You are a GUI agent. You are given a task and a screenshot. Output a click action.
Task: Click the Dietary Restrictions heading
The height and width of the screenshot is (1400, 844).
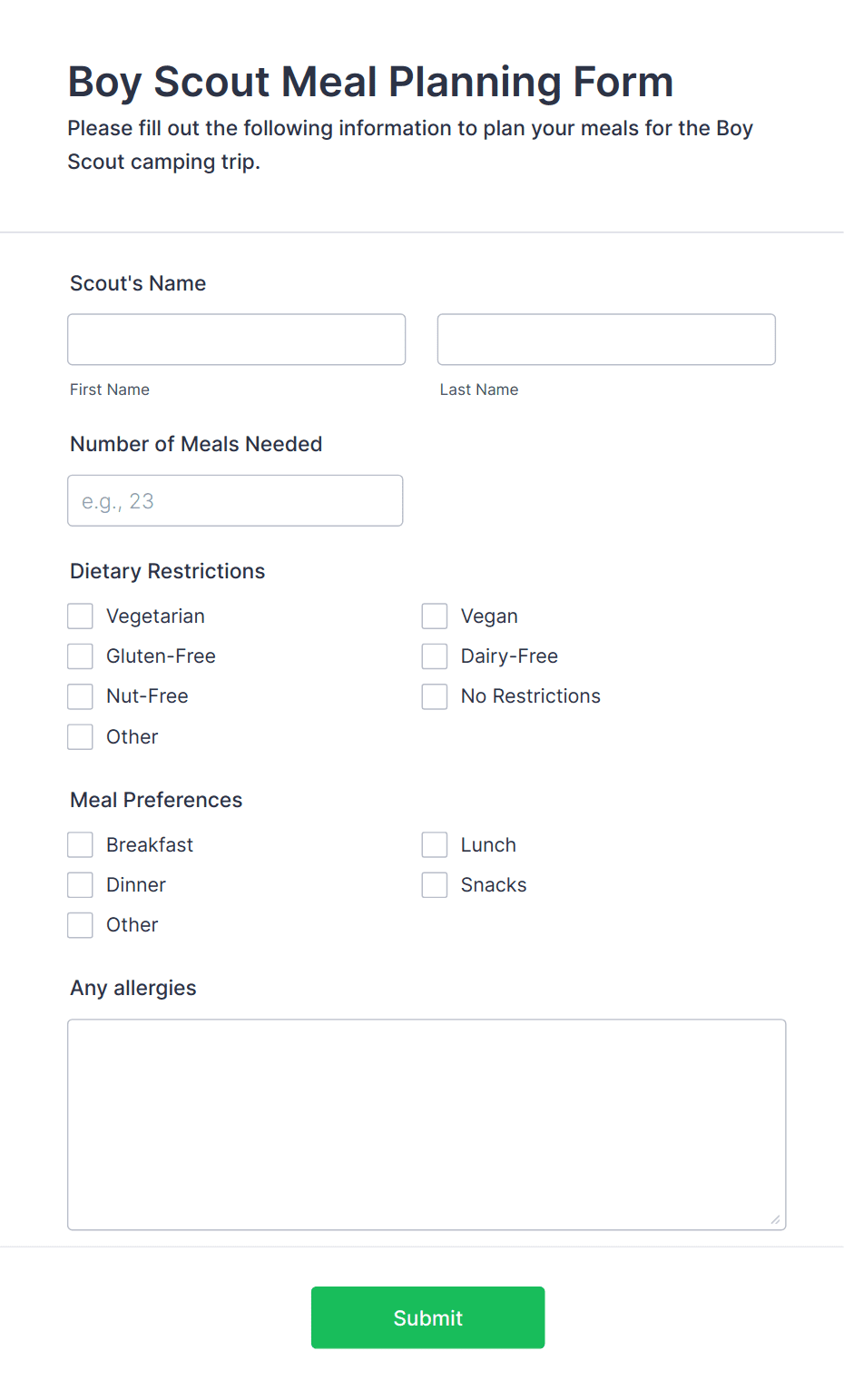tap(167, 571)
